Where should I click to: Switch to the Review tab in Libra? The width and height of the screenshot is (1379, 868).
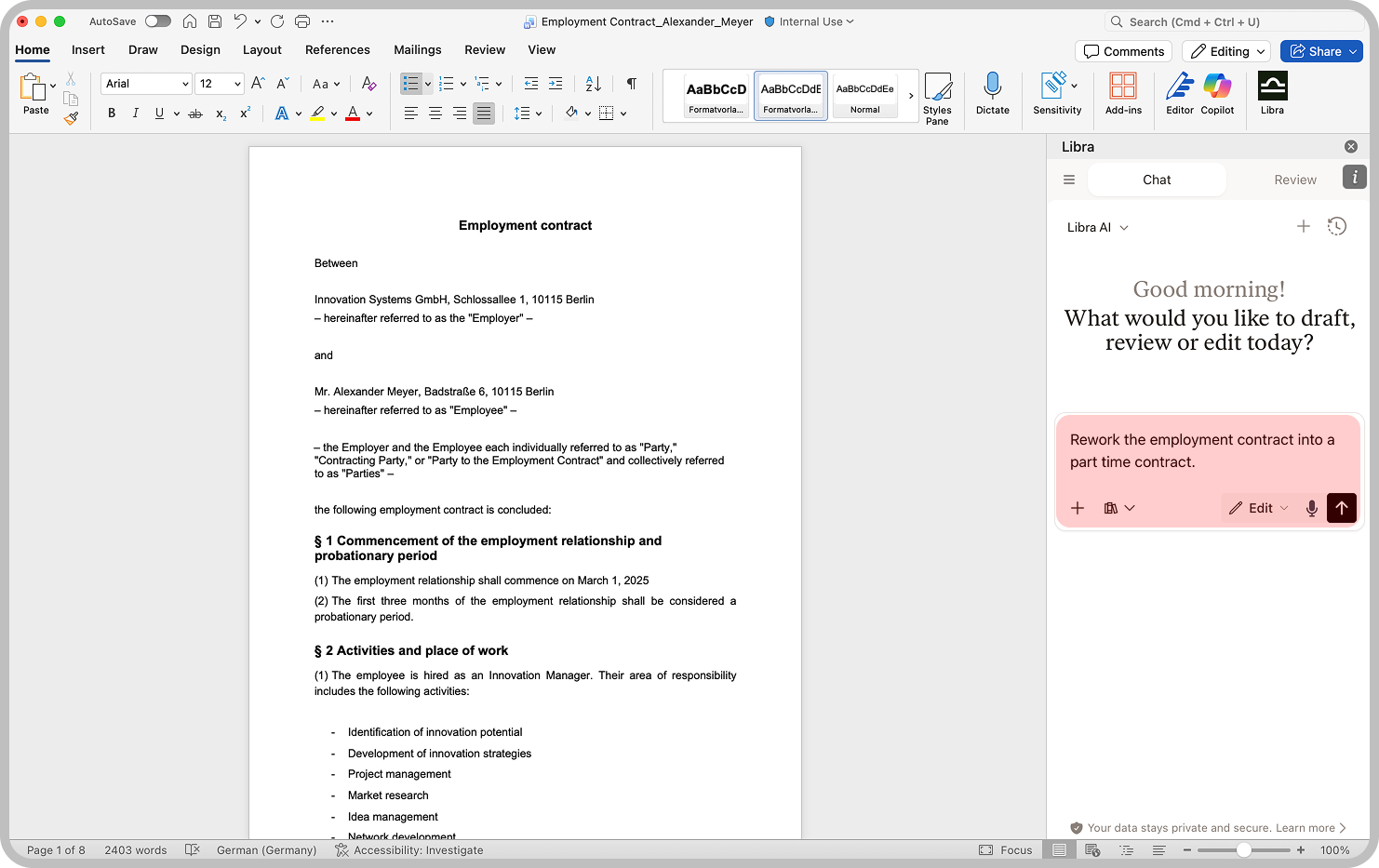(x=1295, y=179)
